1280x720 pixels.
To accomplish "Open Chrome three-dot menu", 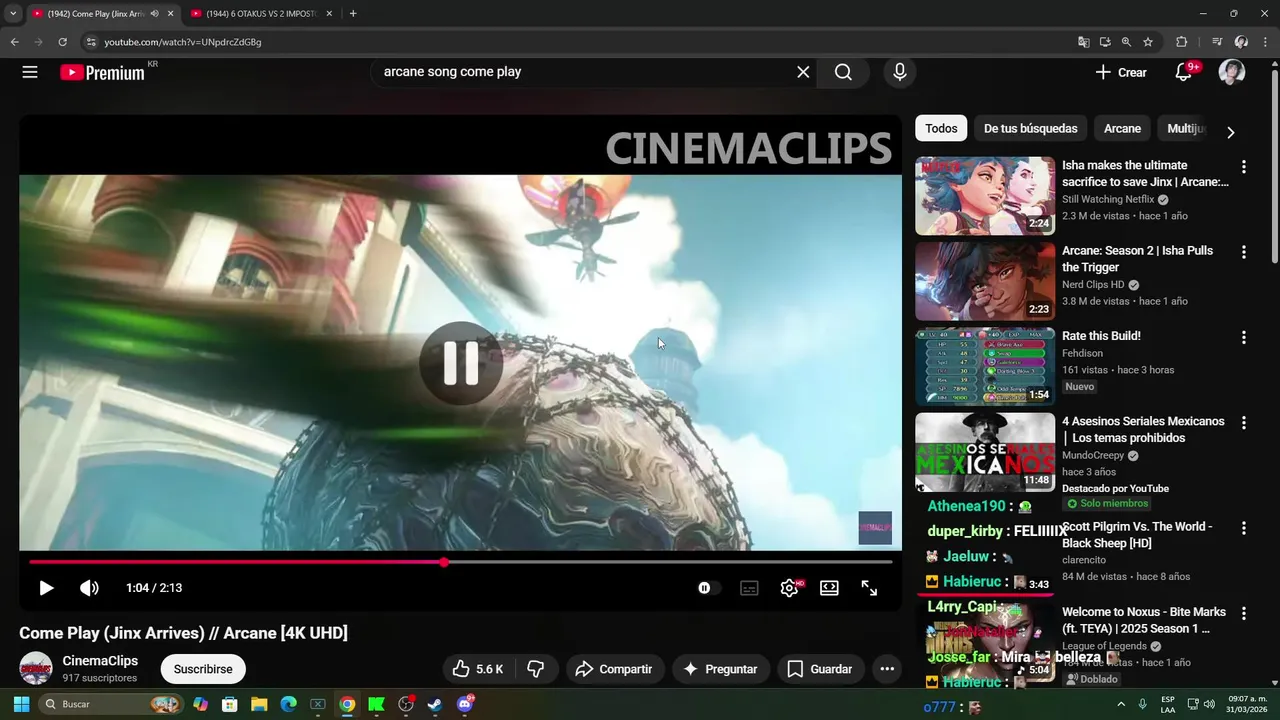I will 1265,42.
